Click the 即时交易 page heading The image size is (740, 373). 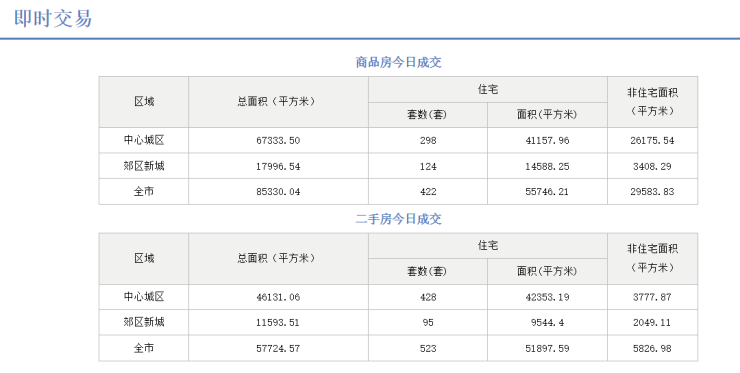pyautogui.click(x=53, y=18)
